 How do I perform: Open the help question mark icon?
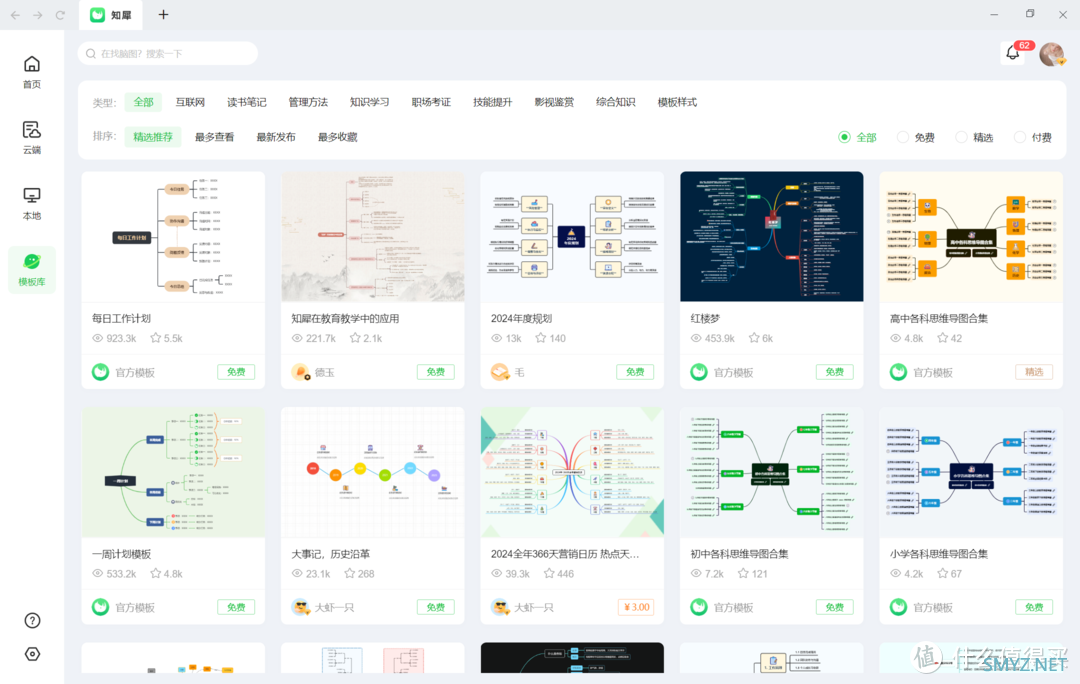[x=32, y=621]
